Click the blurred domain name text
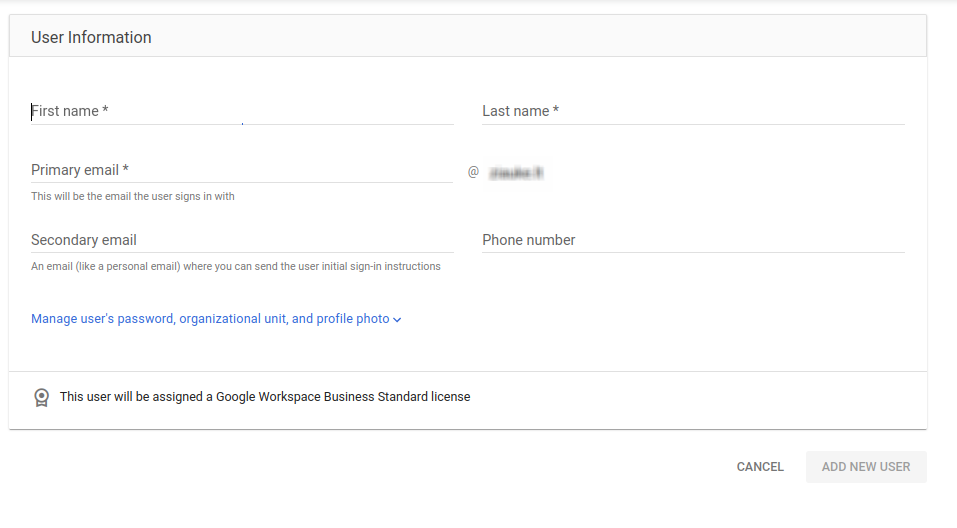The width and height of the screenshot is (957, 528). tap(516, 173)
